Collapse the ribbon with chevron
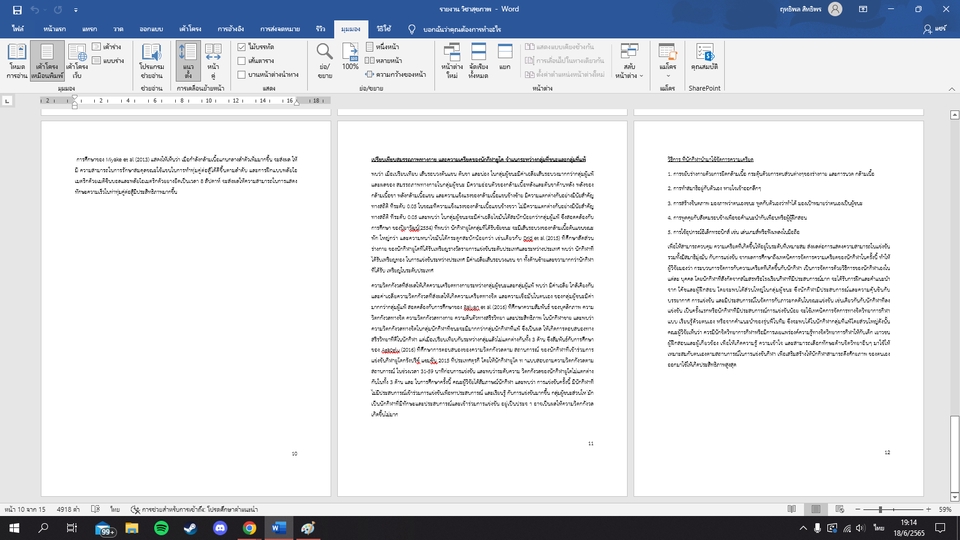 click(952, 89)
